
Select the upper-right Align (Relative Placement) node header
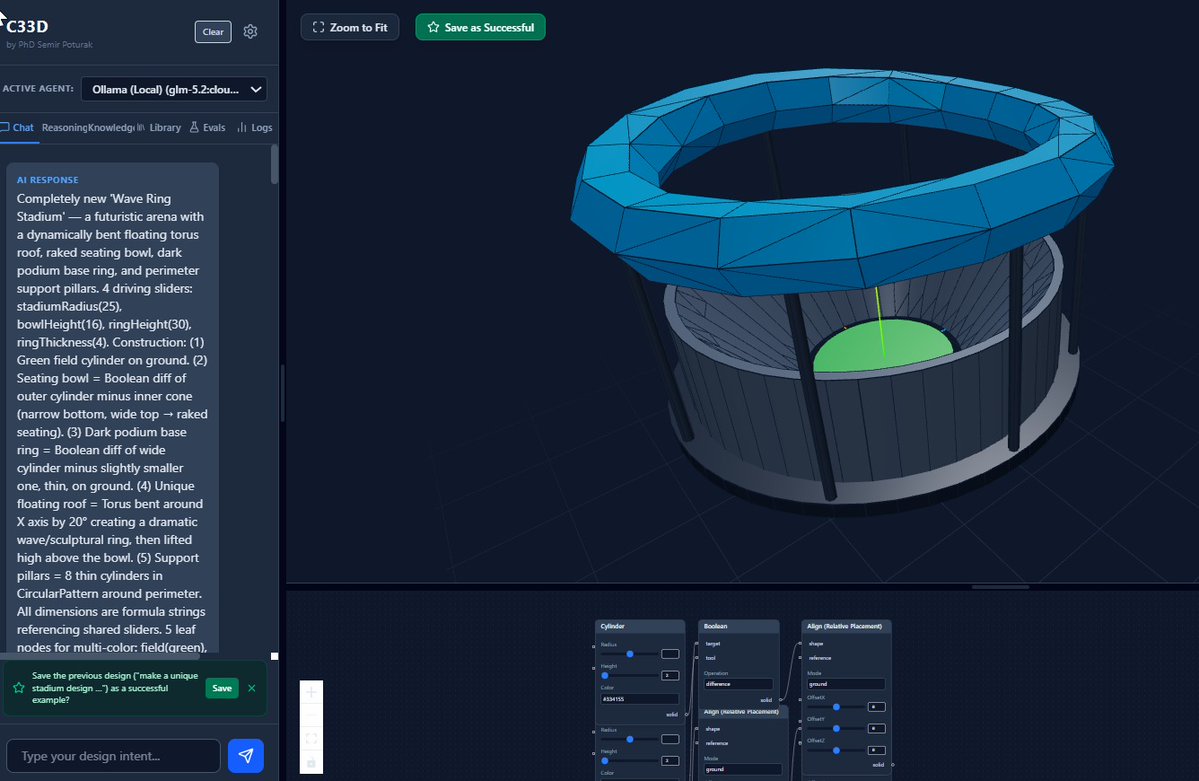(x=846, y=626)
